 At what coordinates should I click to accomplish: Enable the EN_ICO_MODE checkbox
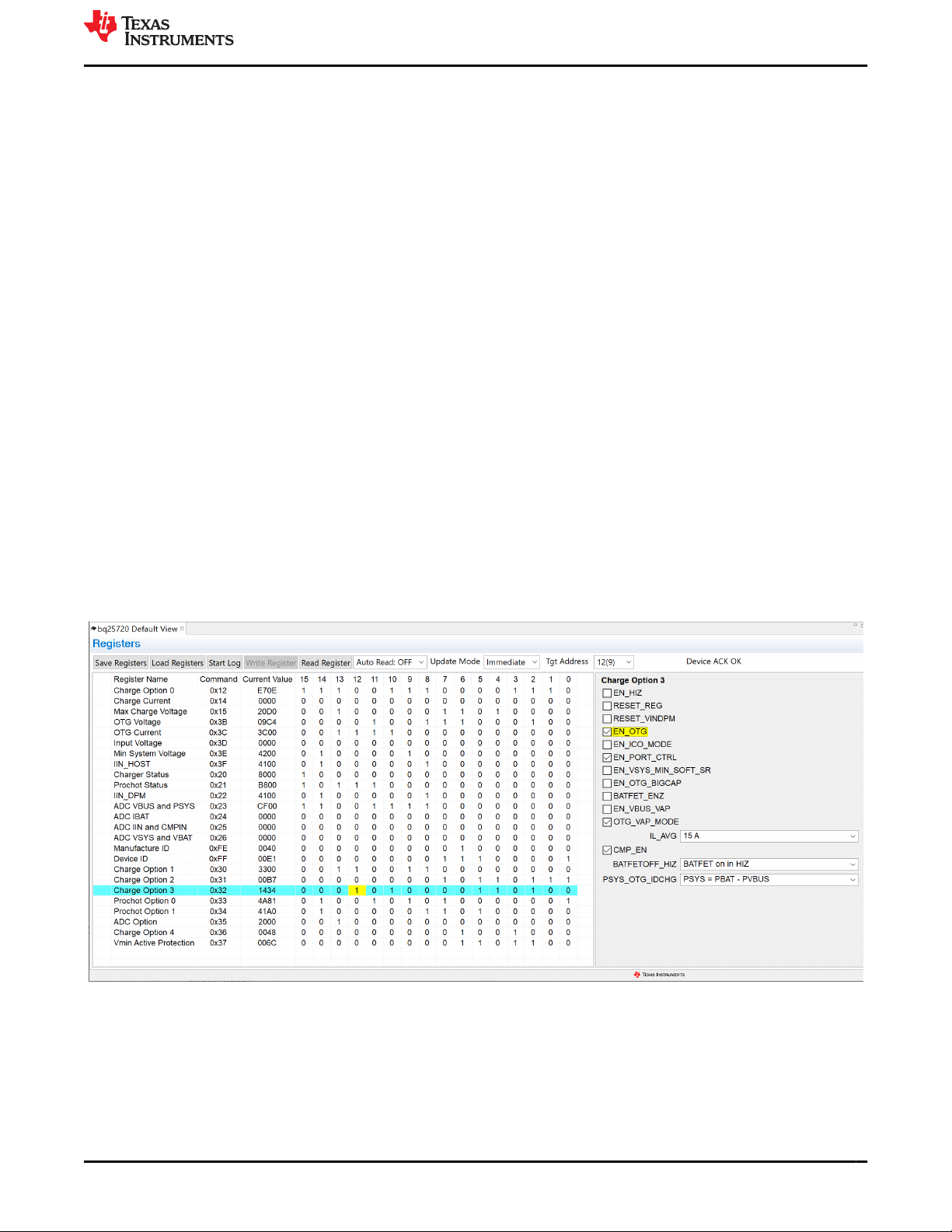coord(607,744)
